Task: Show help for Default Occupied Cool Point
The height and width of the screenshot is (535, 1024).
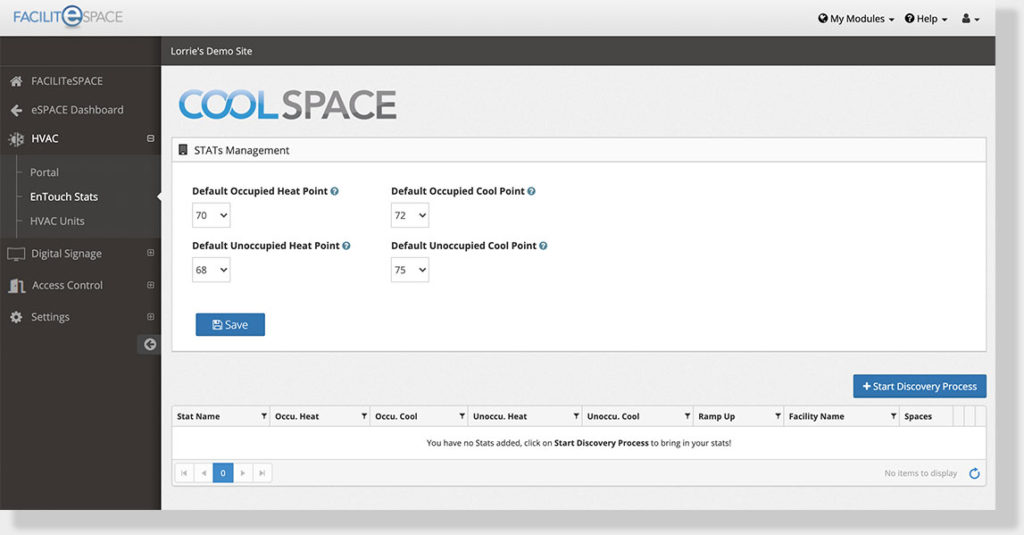Action: [532, 191]
